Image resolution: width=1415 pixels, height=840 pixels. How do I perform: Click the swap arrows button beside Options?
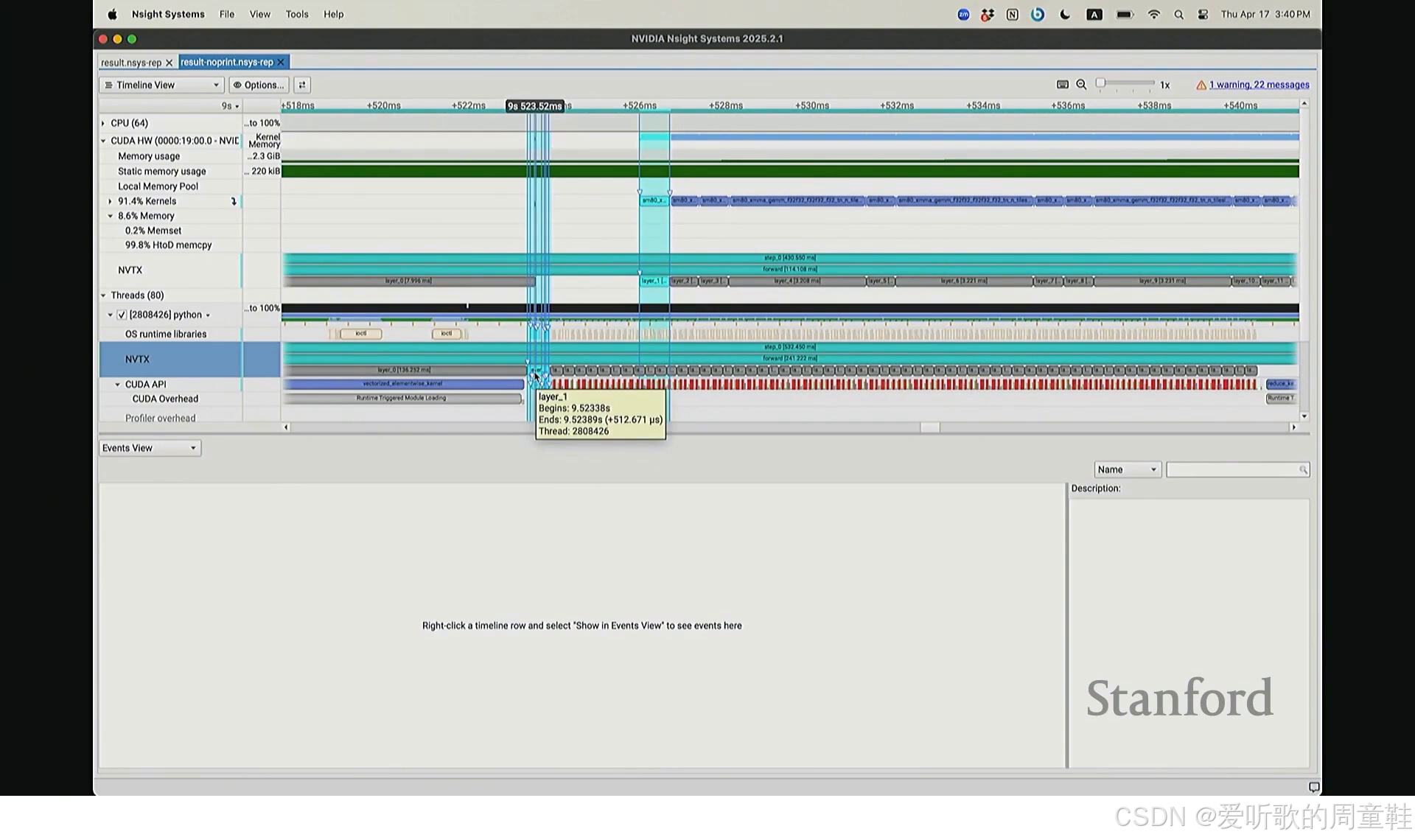[302, 85]
